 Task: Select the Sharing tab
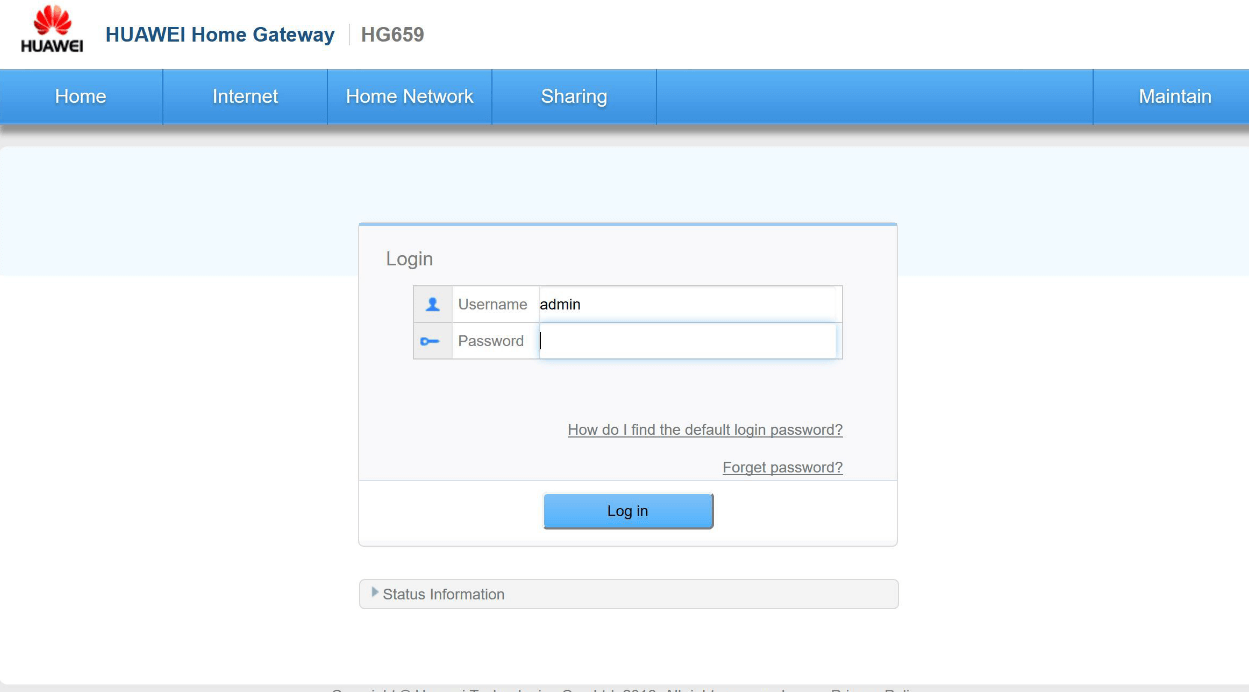point(574,97)
